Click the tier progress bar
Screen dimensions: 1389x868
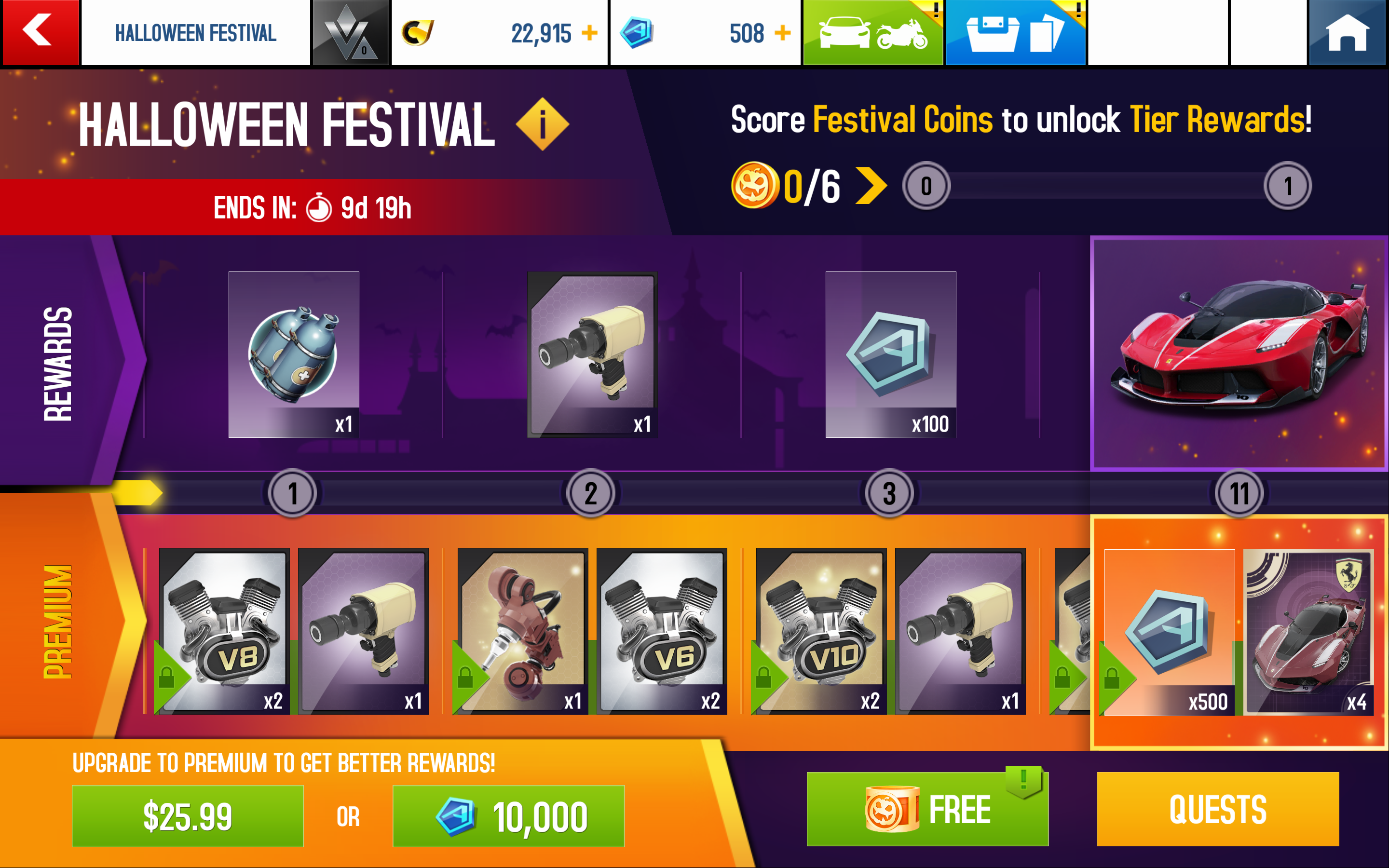coord(1107,186)
